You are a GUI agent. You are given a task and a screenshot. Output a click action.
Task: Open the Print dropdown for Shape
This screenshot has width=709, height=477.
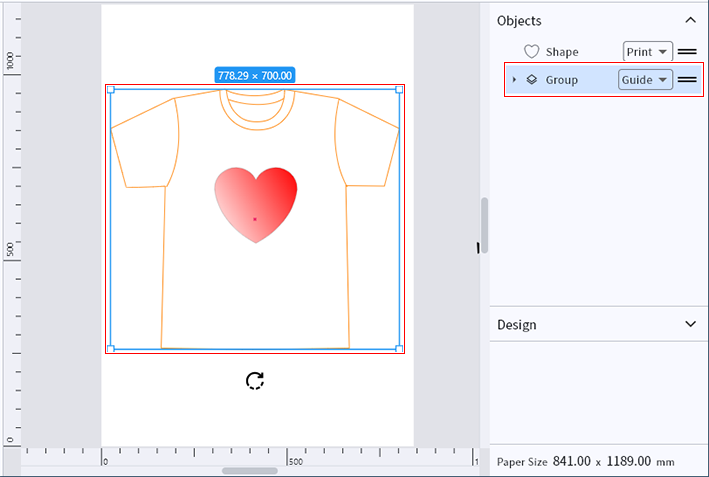click(x=647, y=52)
